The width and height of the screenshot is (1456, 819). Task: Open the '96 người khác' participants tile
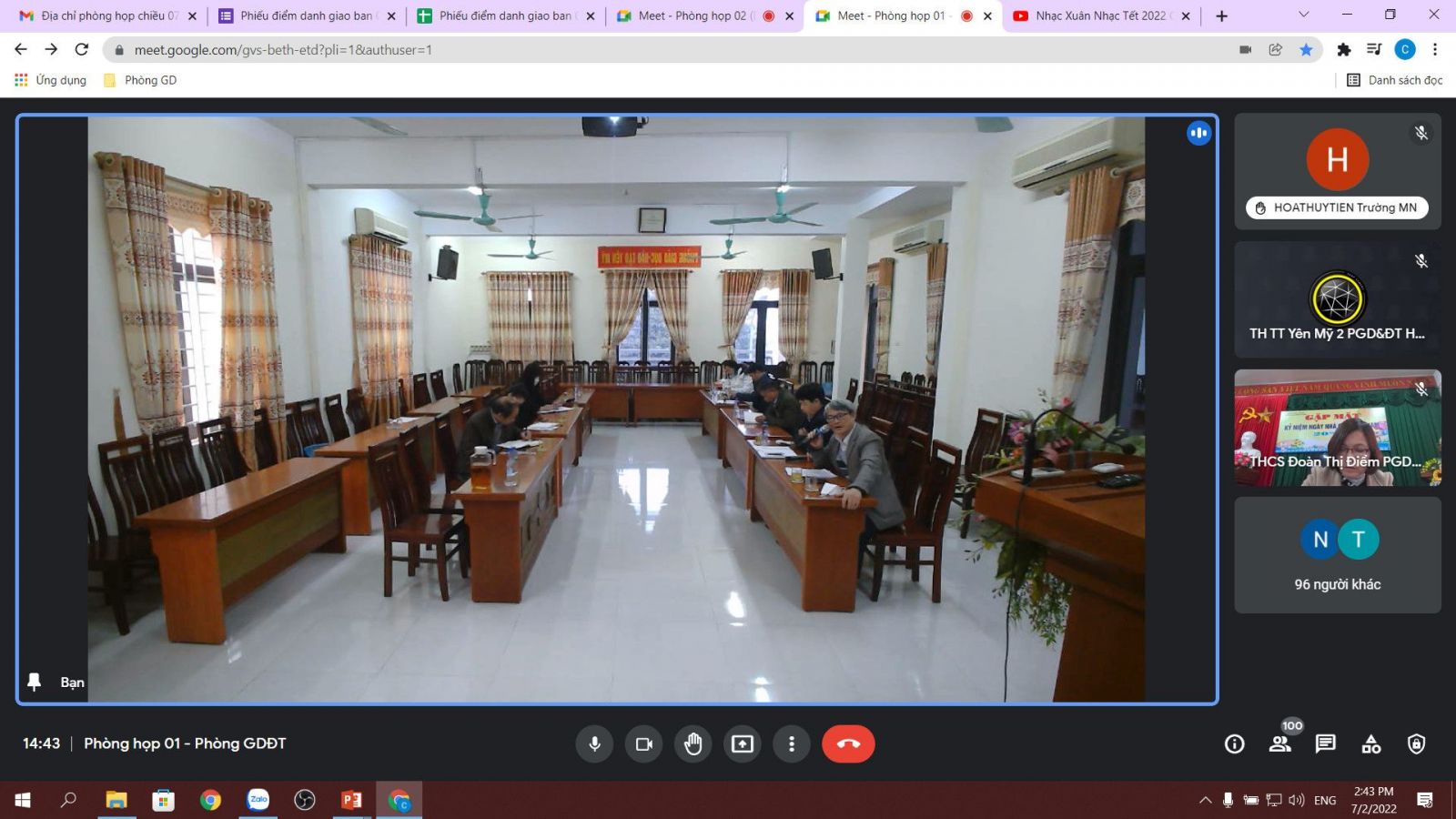tap(1337, 555)
